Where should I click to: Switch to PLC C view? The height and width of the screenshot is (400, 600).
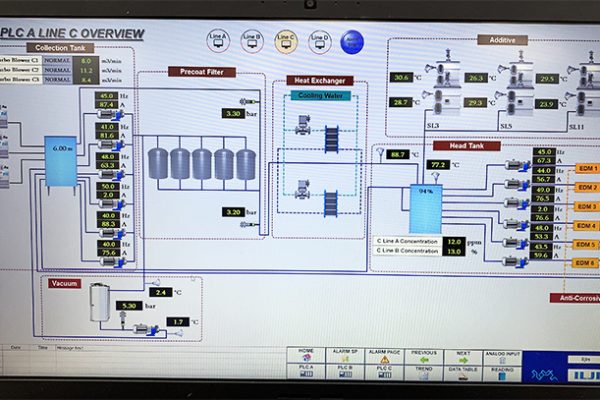pos(384,372)
